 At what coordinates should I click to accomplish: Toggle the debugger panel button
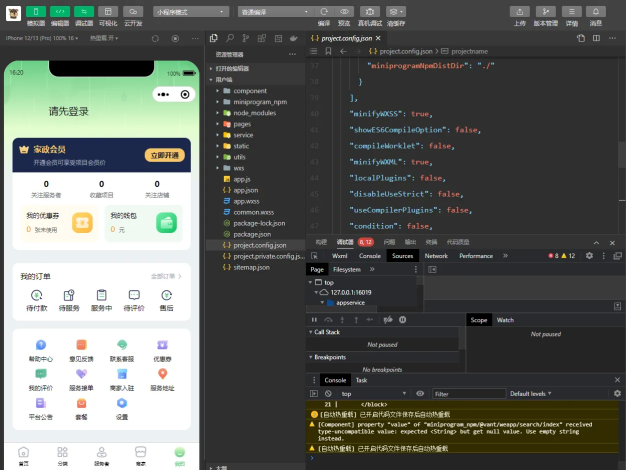coord(84,12)
